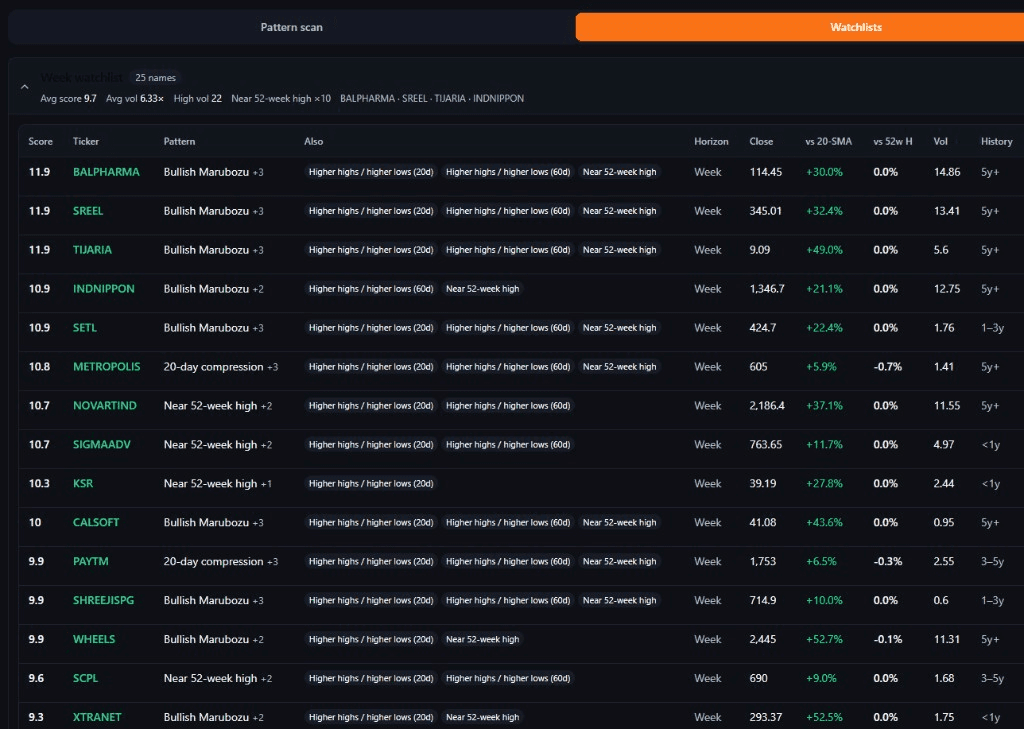Viewport: 1024px width, 729px height.
Task: Click INDNIPPON's Near 52-week high tag
Action: coord(482,289)
